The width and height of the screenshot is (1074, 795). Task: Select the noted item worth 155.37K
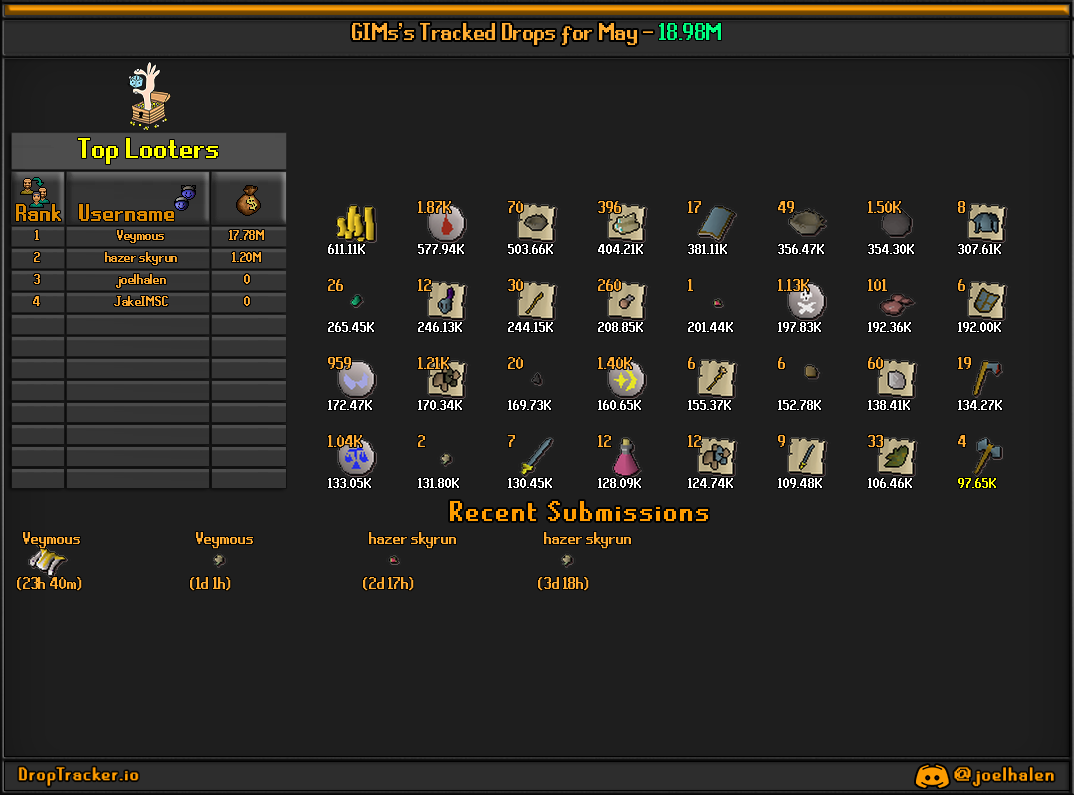(x=716, y=379)
